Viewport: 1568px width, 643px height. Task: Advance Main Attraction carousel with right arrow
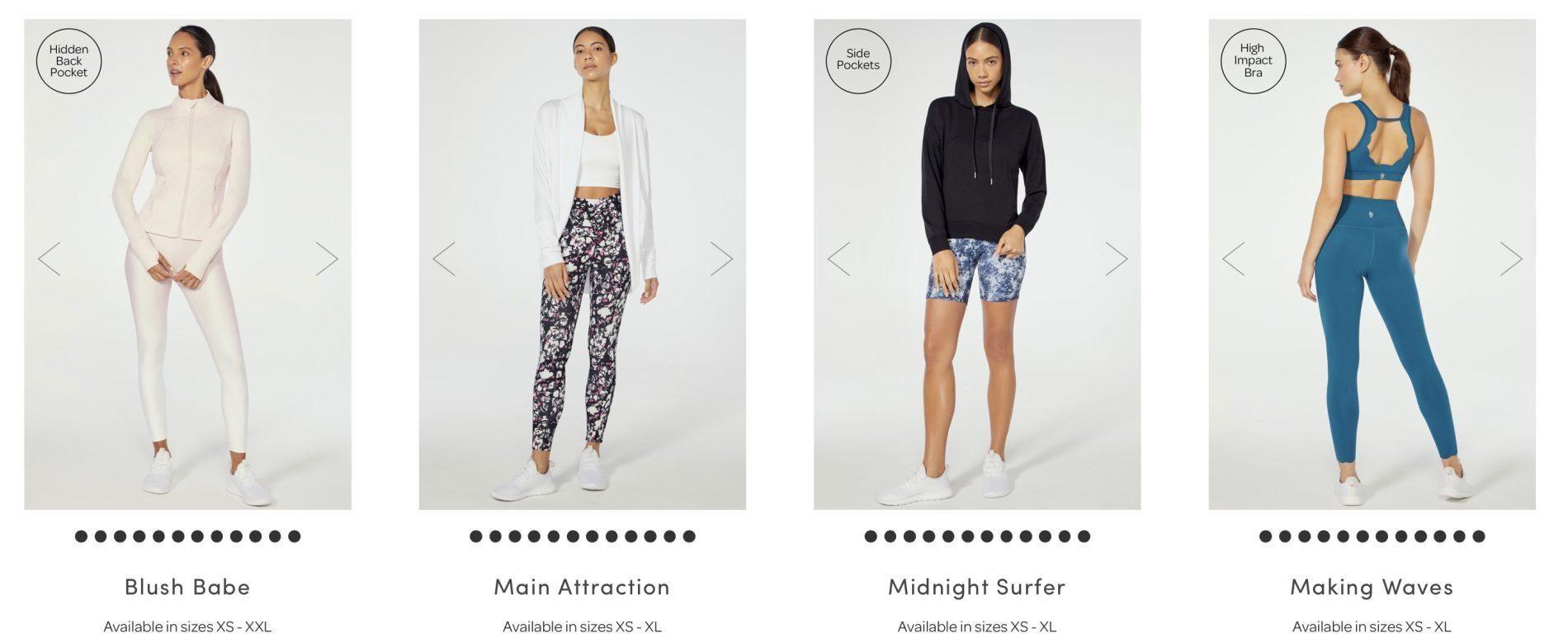click(x=722, y=259)
